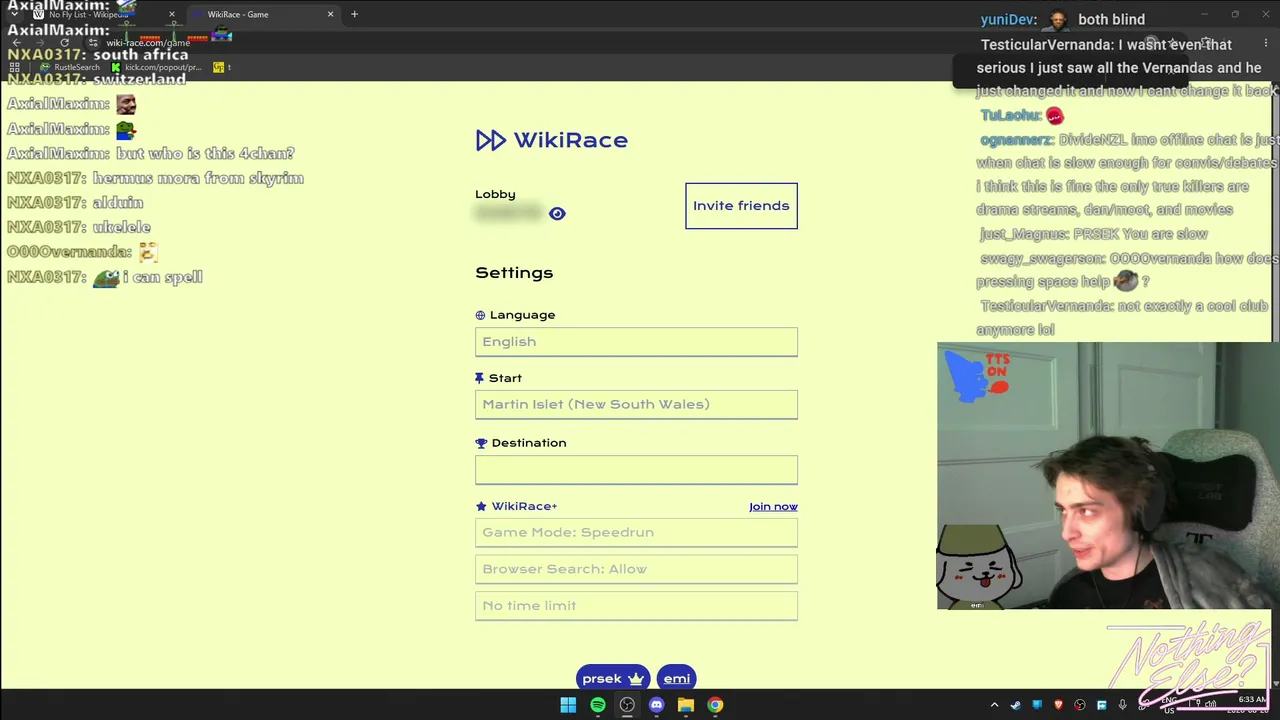Select the prsek player chip
Viewport: 1280px width, 720px height.
613,678
